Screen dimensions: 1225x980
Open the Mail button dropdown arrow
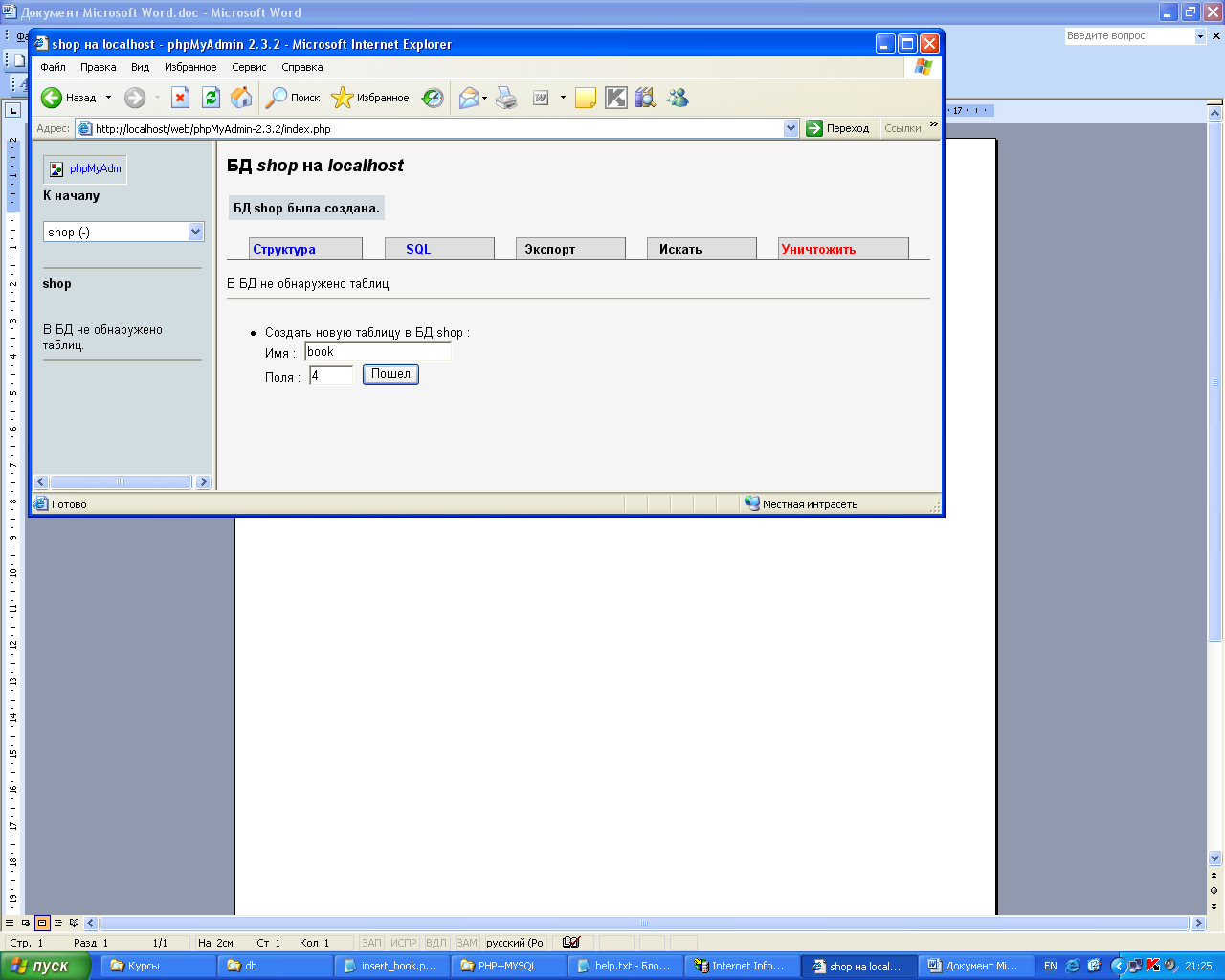coord(485,98)
